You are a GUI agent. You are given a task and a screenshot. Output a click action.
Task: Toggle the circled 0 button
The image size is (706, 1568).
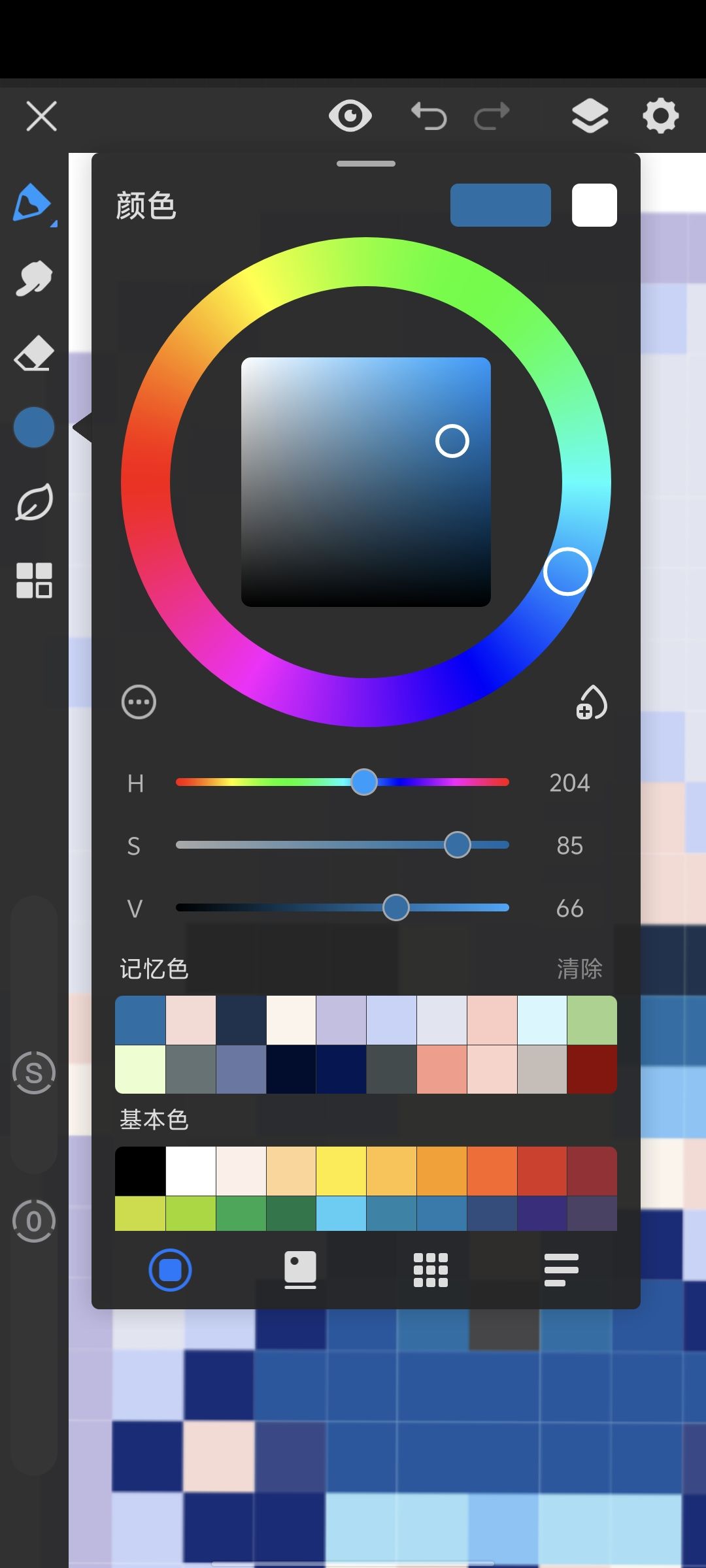pyautogui.click(x=34, y=1220)
